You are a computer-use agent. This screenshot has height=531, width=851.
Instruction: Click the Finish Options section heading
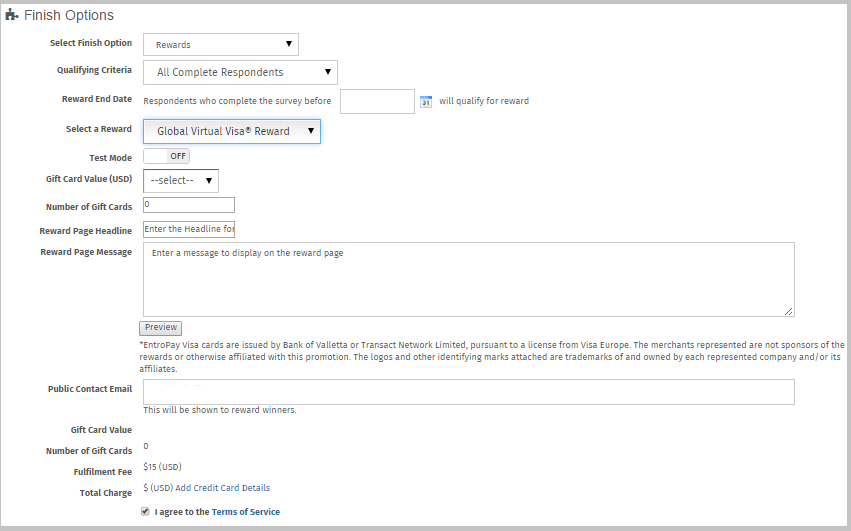69,16
